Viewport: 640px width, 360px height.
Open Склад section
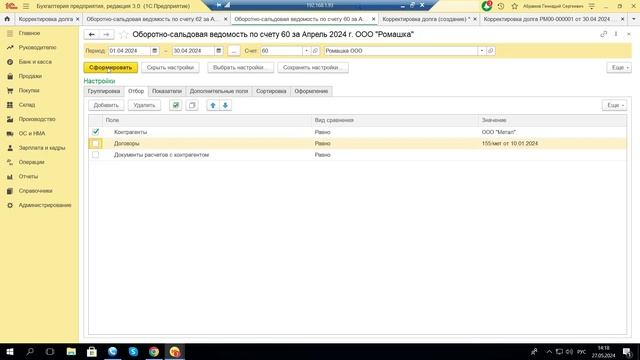[27, 104]
